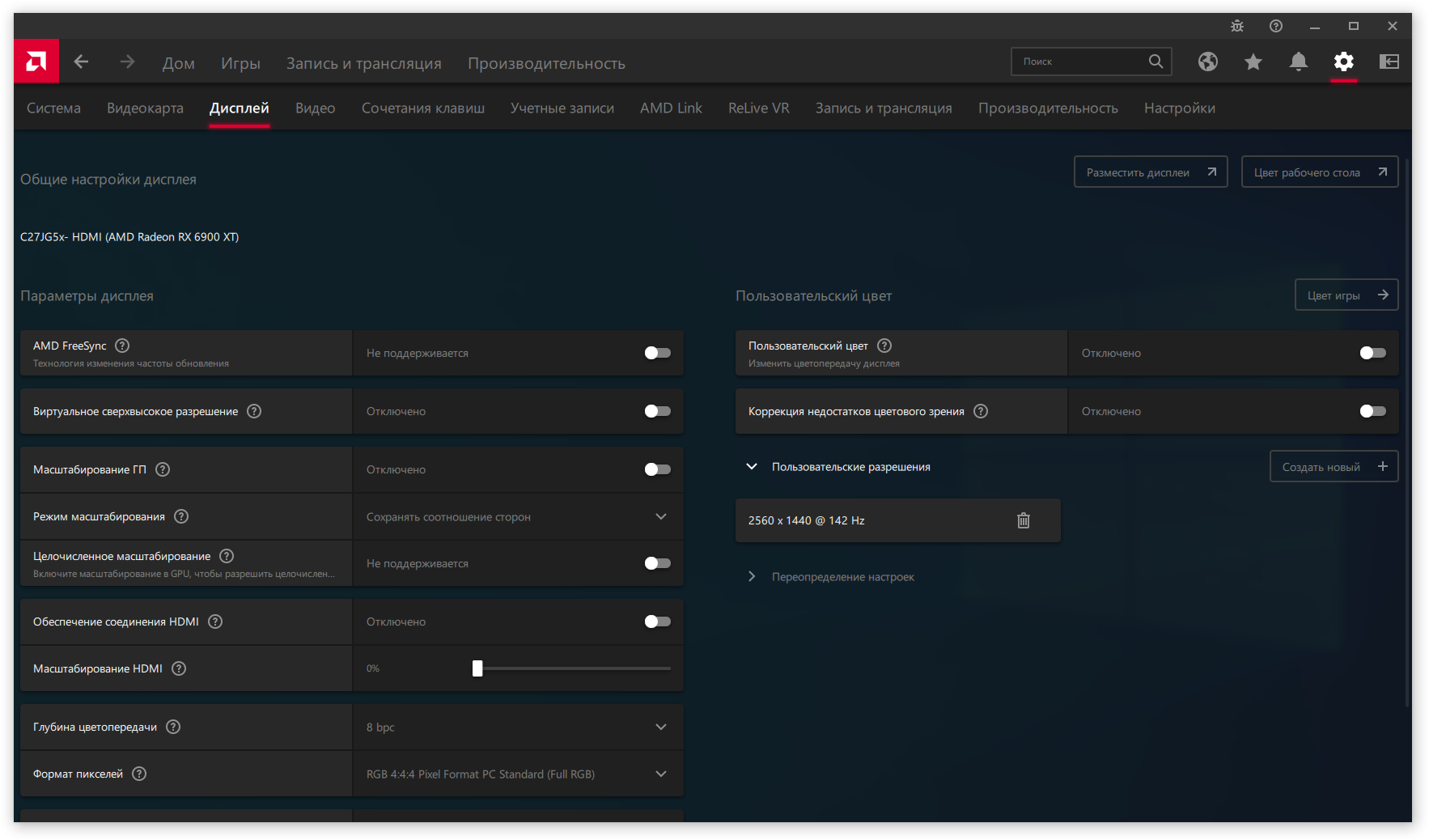Enable Масштабирование ГП switch
This screenshot has width=1429, height=840.
point(658,469)
